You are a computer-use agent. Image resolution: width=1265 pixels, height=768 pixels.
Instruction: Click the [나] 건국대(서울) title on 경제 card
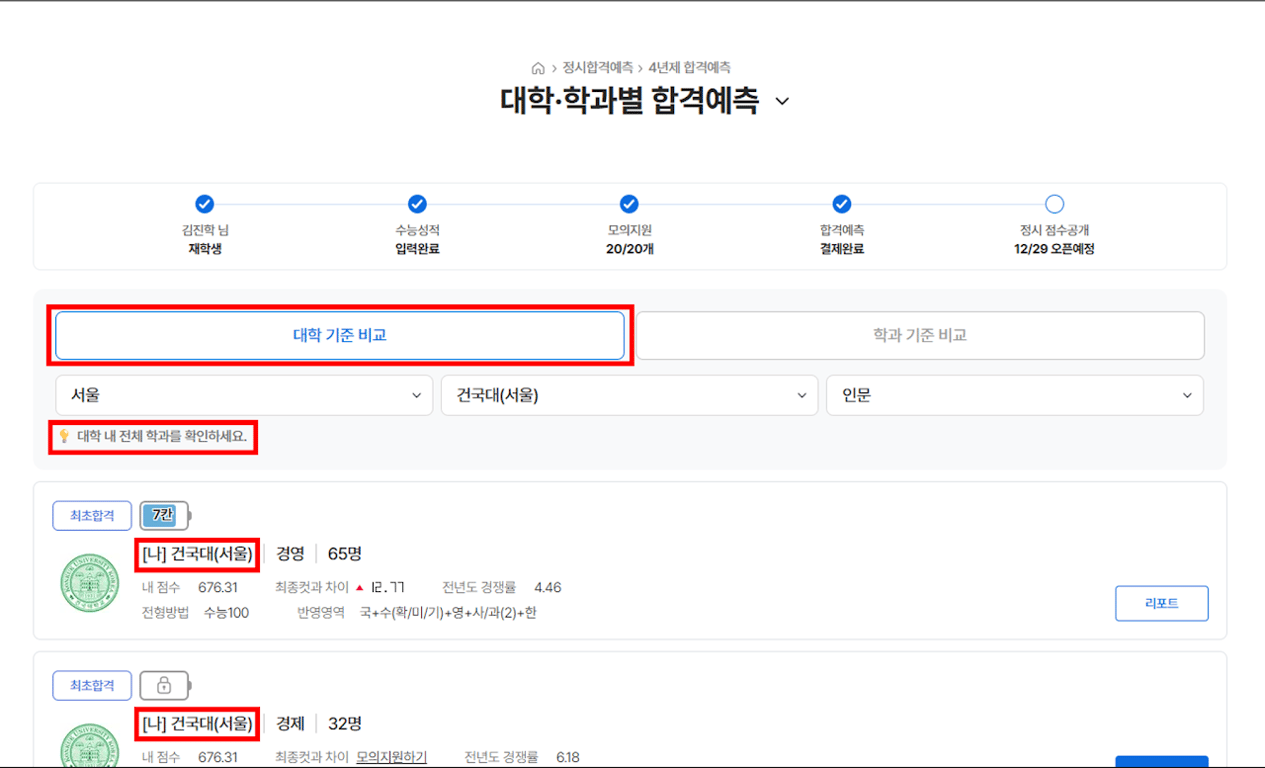coord(197,723)
